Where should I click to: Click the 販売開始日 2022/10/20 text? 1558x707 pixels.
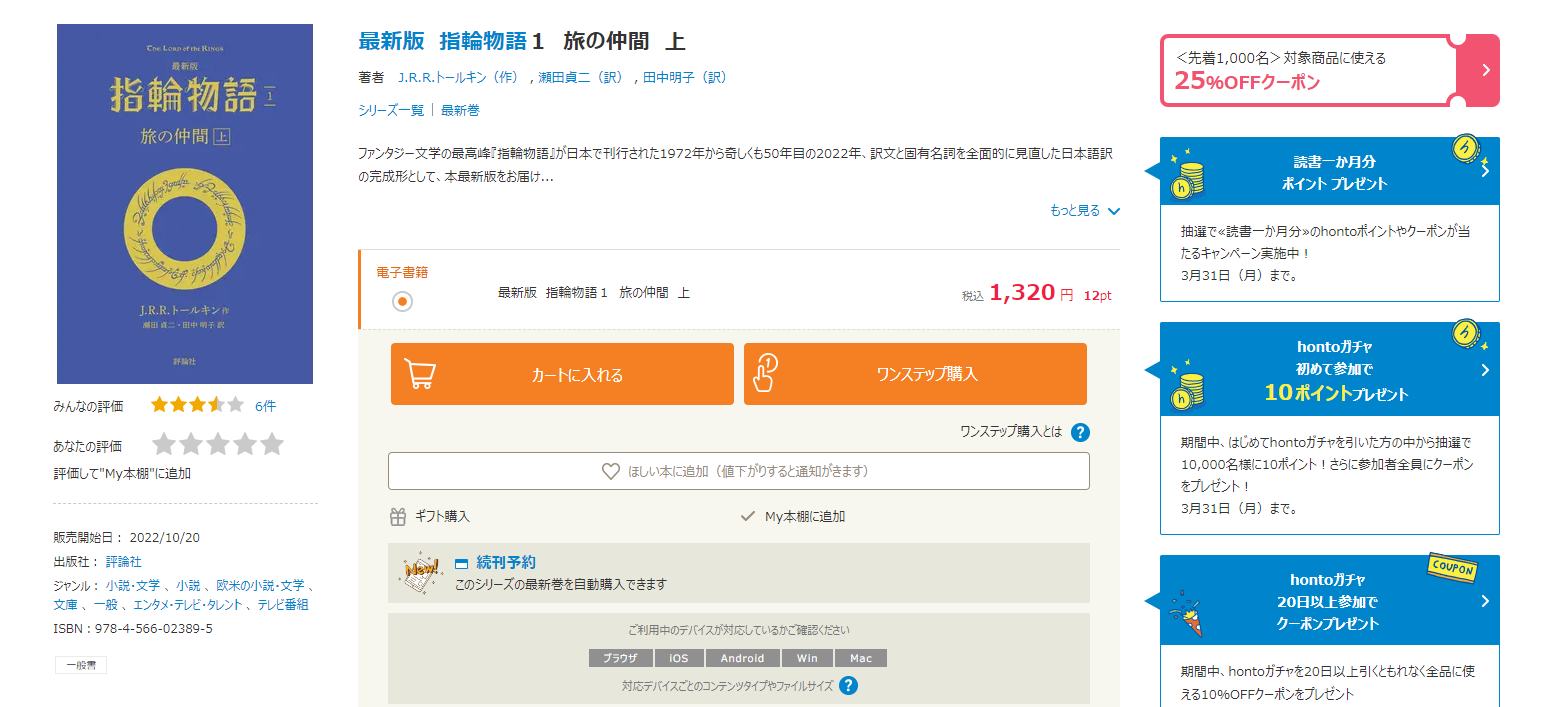127,538
